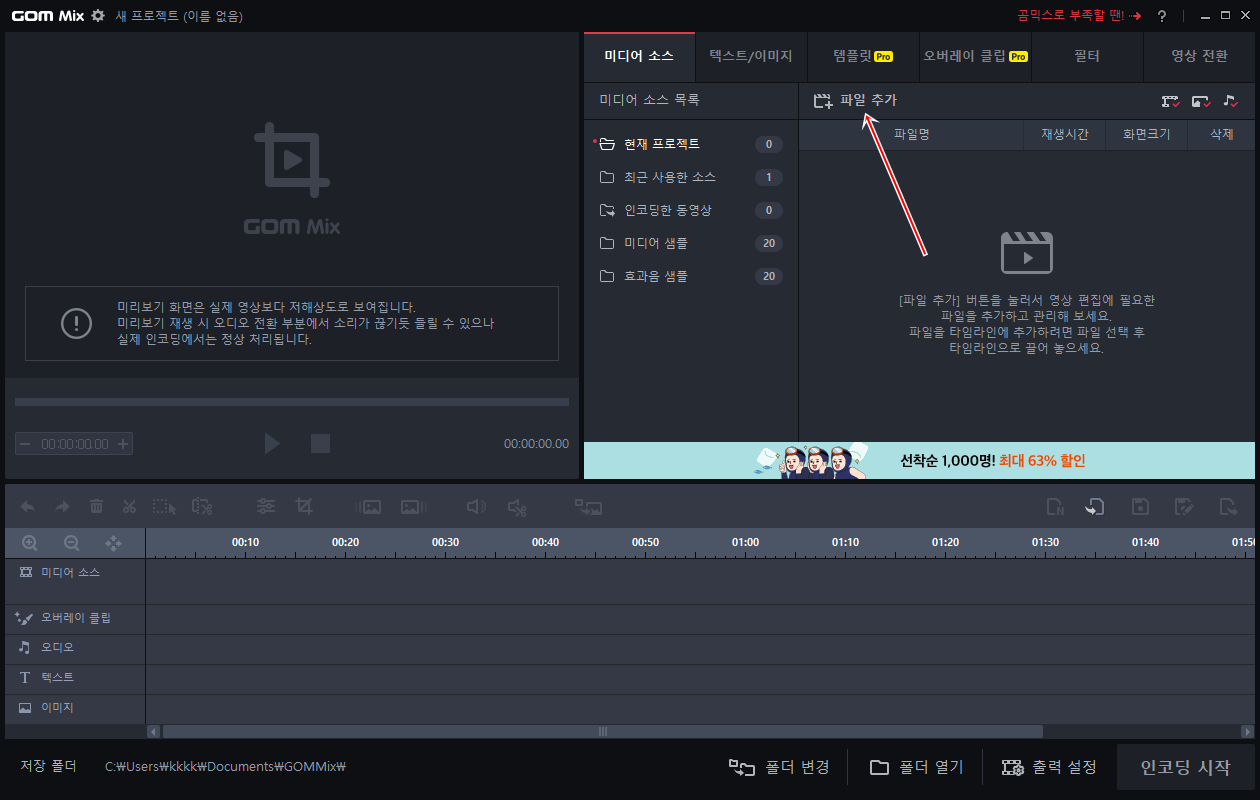Increase the timecode with plus button
The width and height of the screenshot is (1260, 800).
click(x=123, y=444)
